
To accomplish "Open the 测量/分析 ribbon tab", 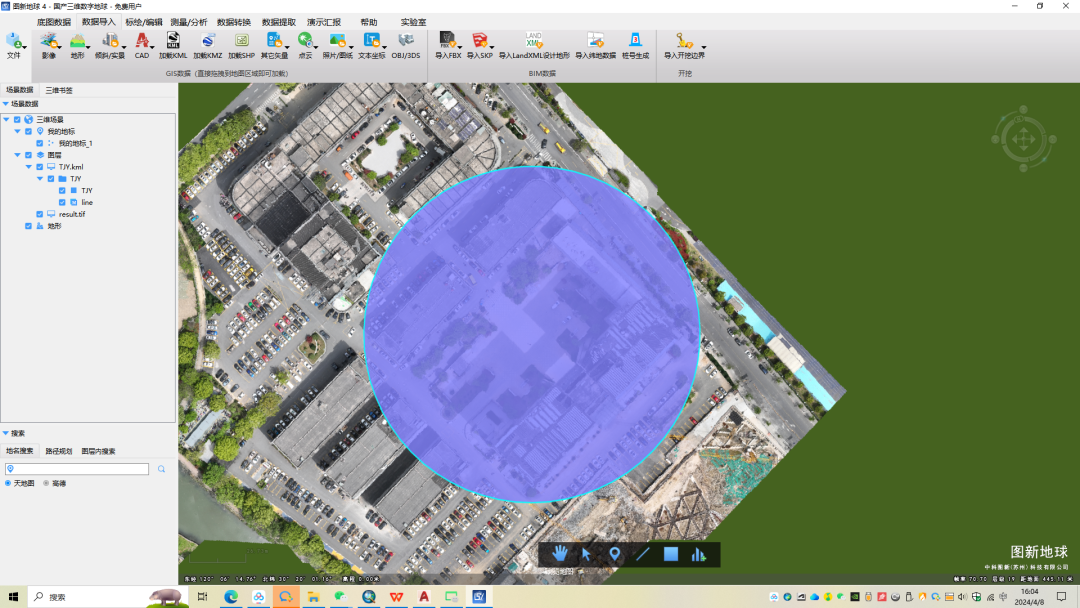I will coord(189,22).
